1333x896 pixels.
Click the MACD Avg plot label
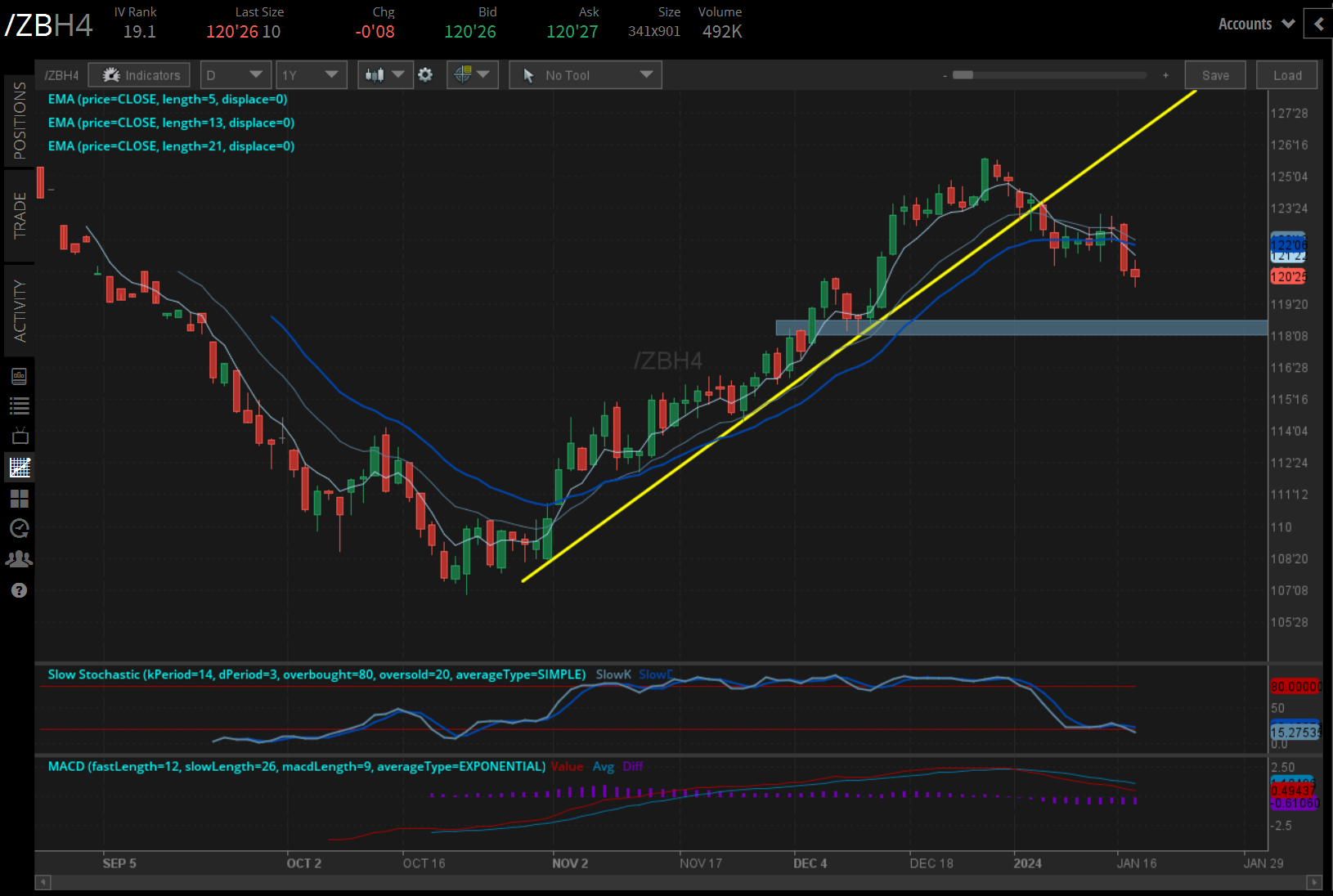[604, 766]
